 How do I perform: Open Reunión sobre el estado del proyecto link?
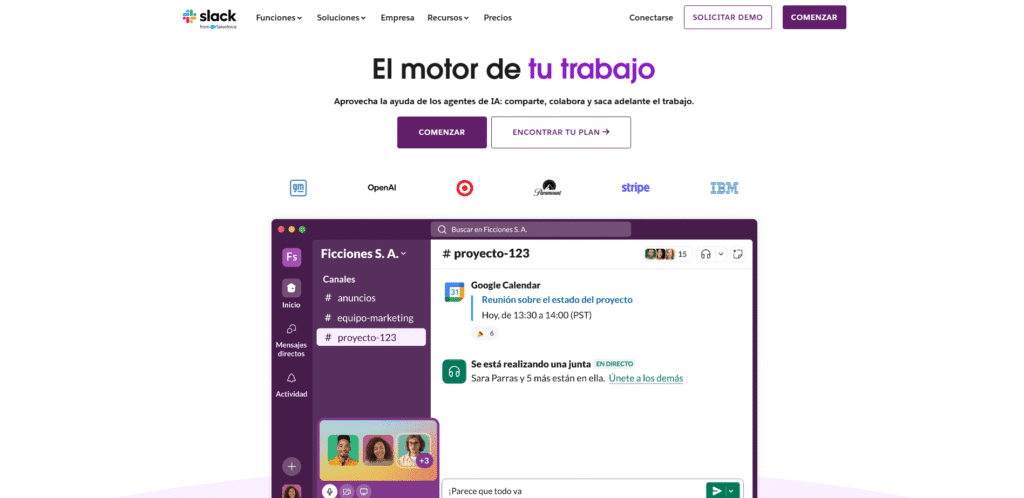[x=557, y=300]
